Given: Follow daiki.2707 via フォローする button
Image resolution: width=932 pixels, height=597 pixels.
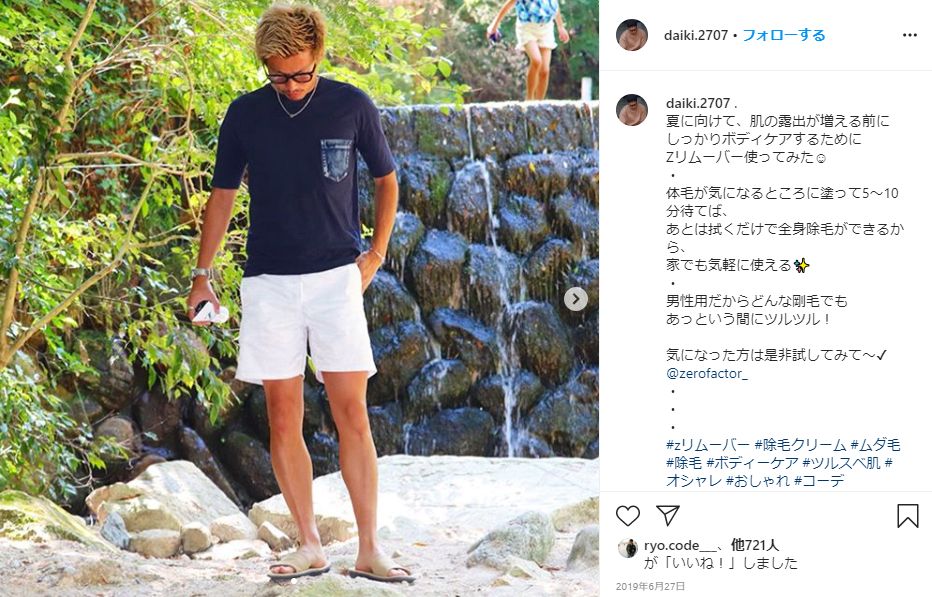Looking at the screenshot, I should [784, 35].
